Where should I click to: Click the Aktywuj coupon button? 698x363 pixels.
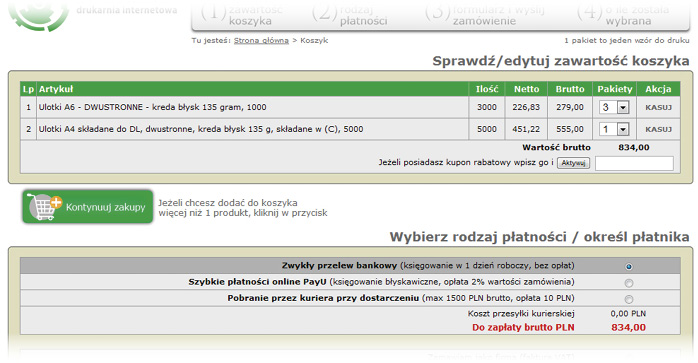tap(573, 163)
